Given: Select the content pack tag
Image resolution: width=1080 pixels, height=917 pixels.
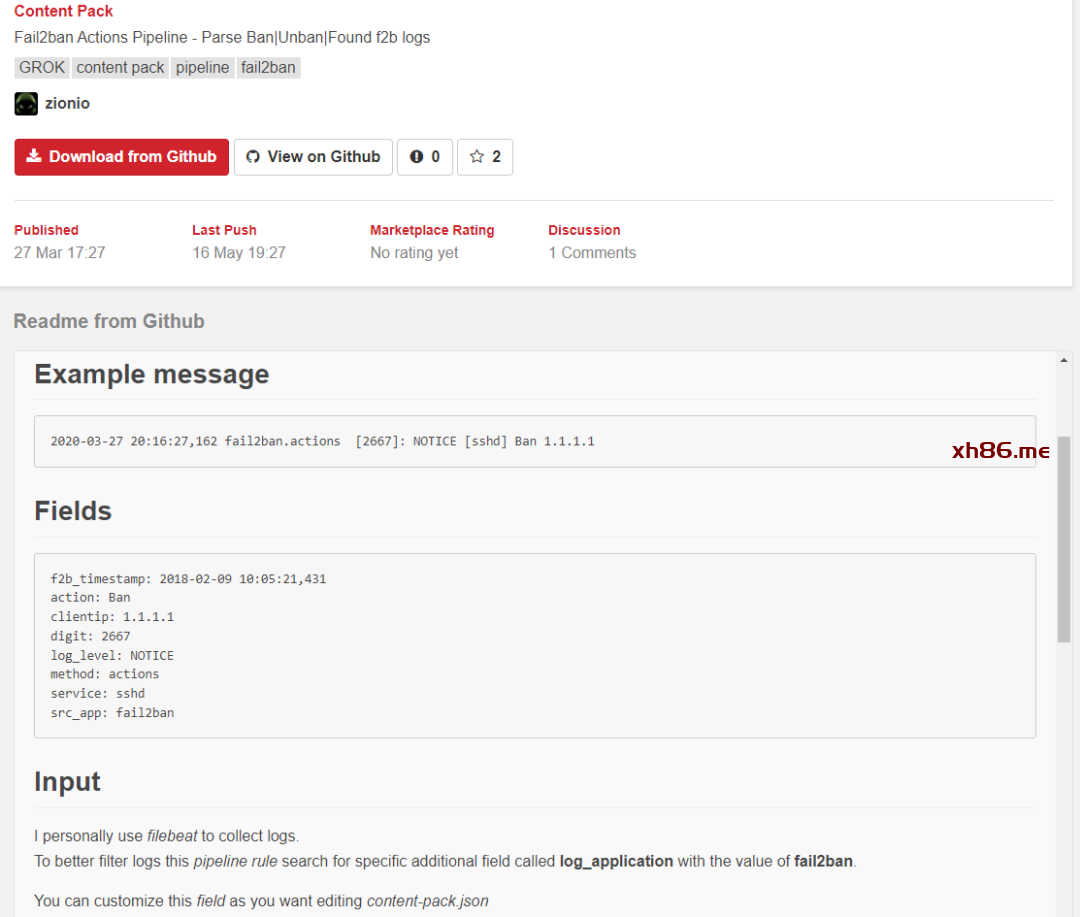Looking at the screenshot, I should 120,68.
